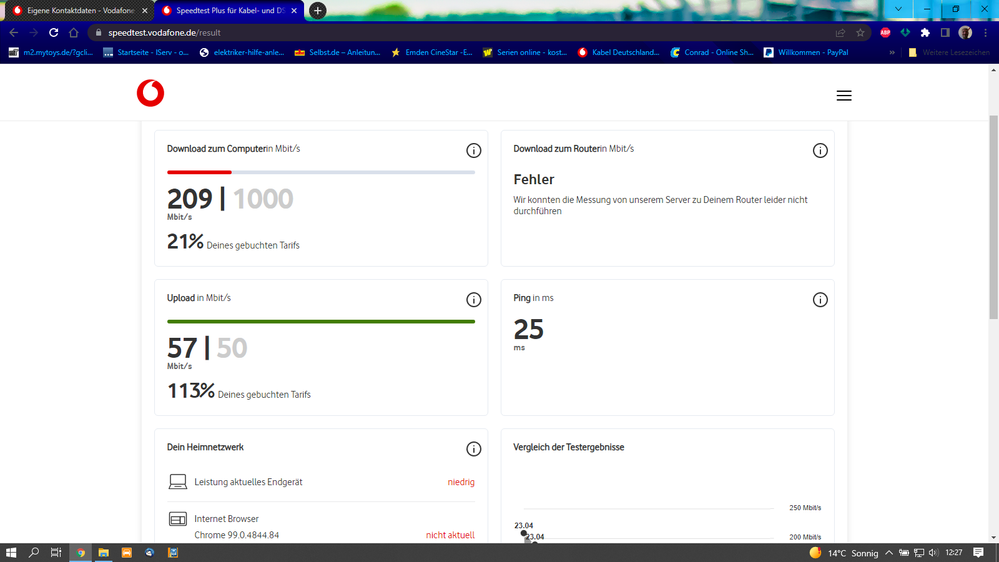Reload the speedtest page
The height and width of the screenshot is (562, 999).
pyautogui.click(x=54, y=32)
